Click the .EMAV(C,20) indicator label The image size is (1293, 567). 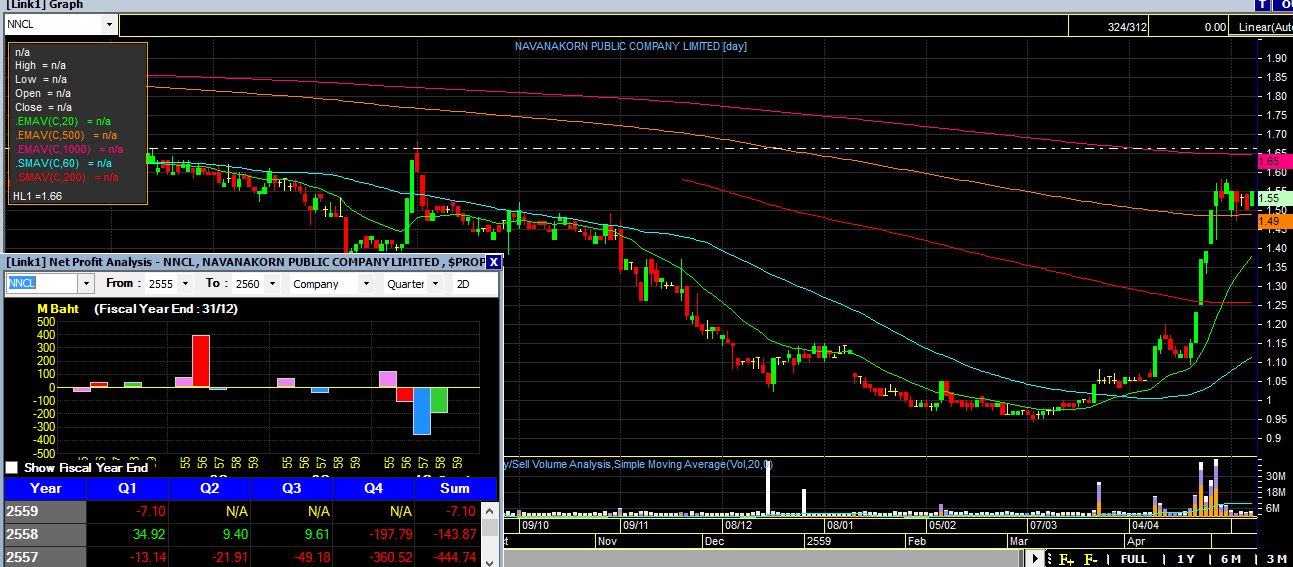click(x=49, y=121)
